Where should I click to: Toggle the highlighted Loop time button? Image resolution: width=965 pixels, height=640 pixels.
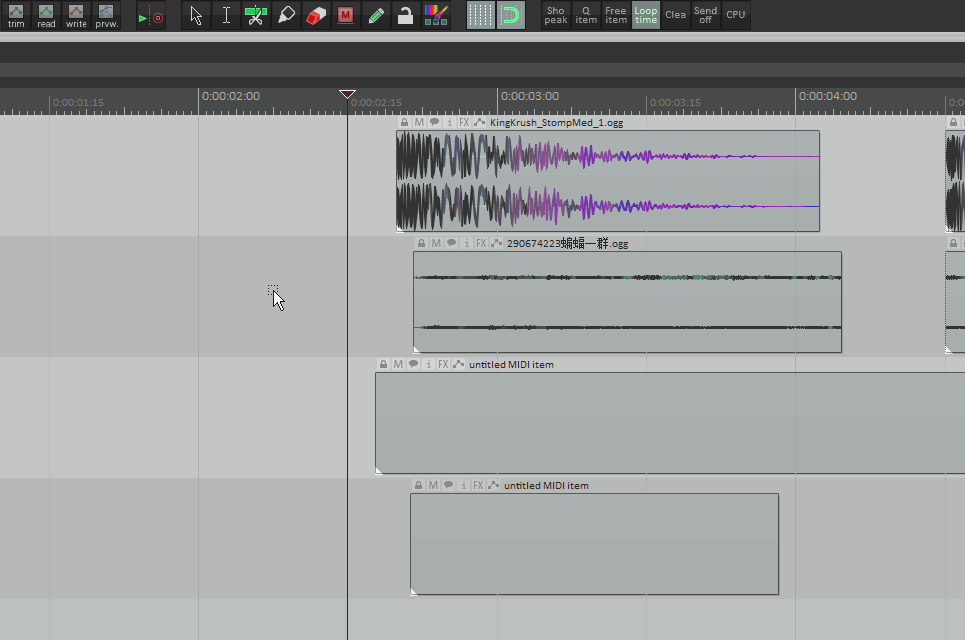point(646,15)
